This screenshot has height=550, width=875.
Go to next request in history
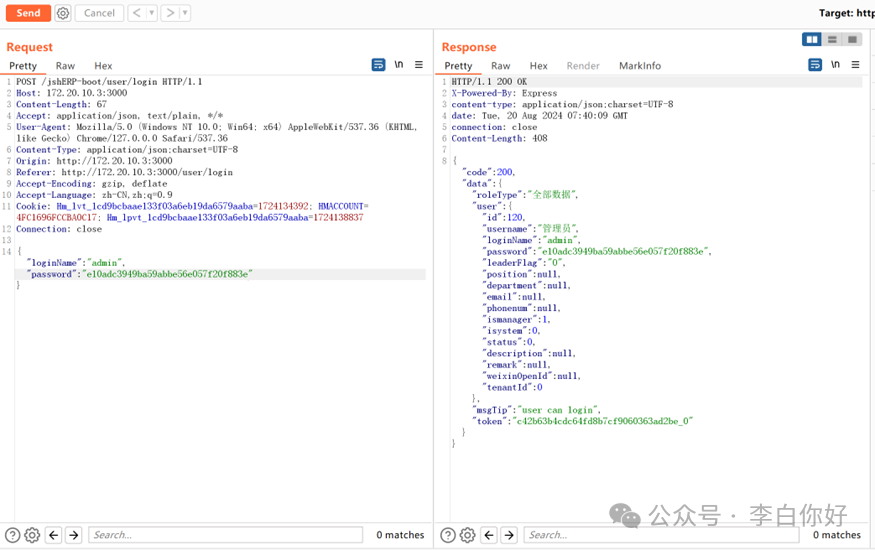click(170, 13)
